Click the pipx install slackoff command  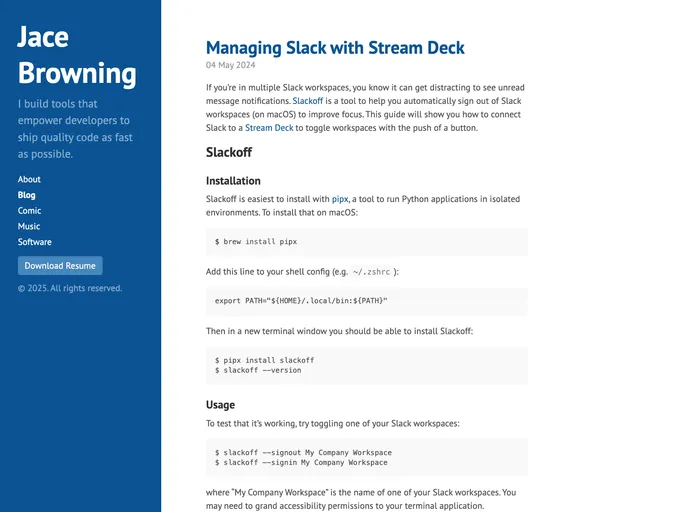pos(265,360)
